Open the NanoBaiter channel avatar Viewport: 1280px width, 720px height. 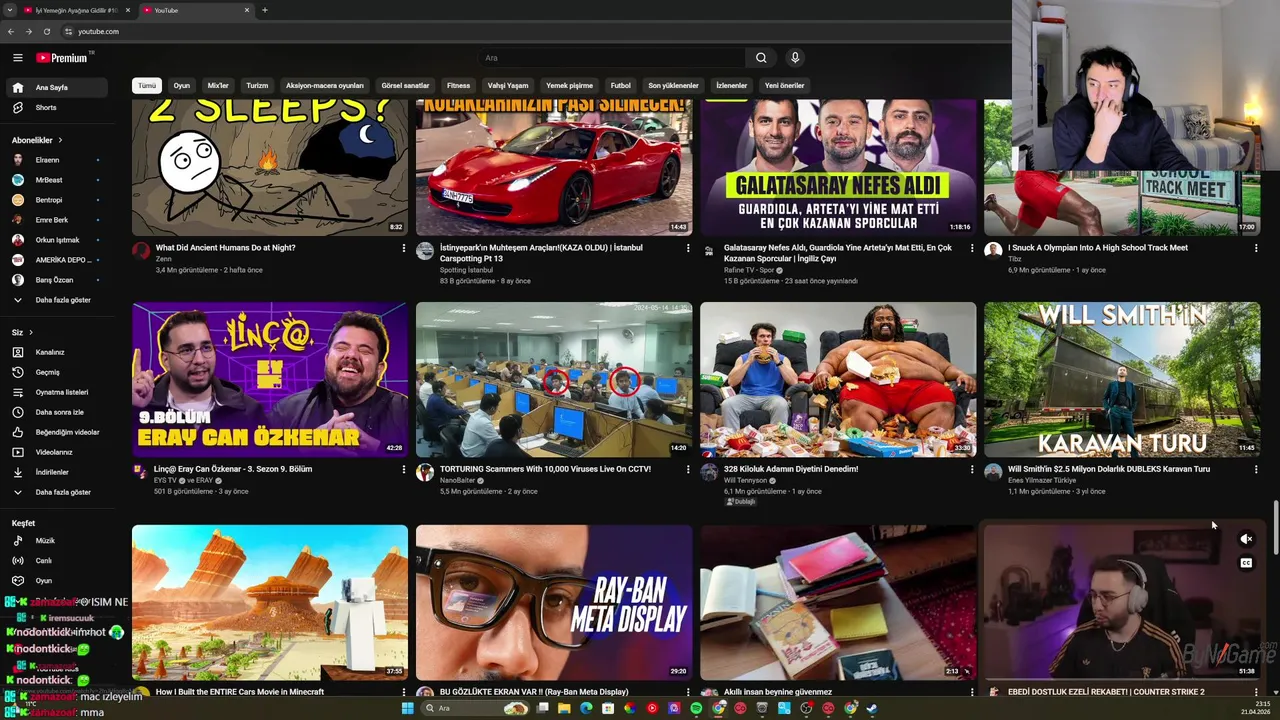[425, 472]
